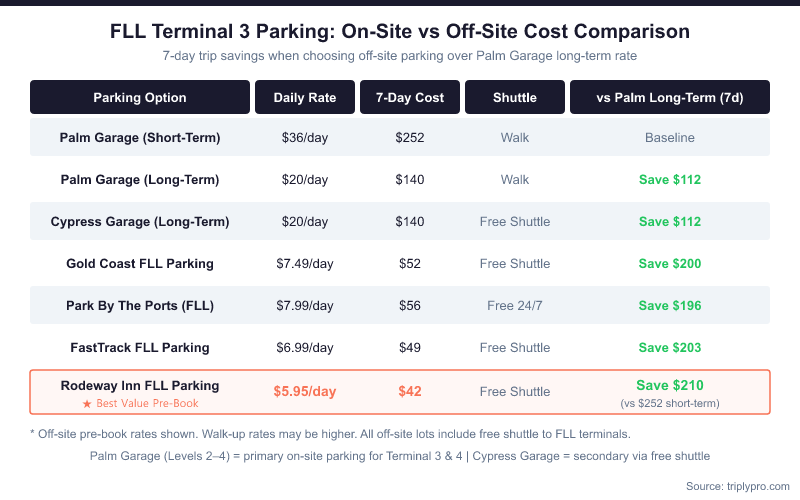Select the vs Palm Long-Term (7d) header

pyautogui.click(x=670, y=98)
